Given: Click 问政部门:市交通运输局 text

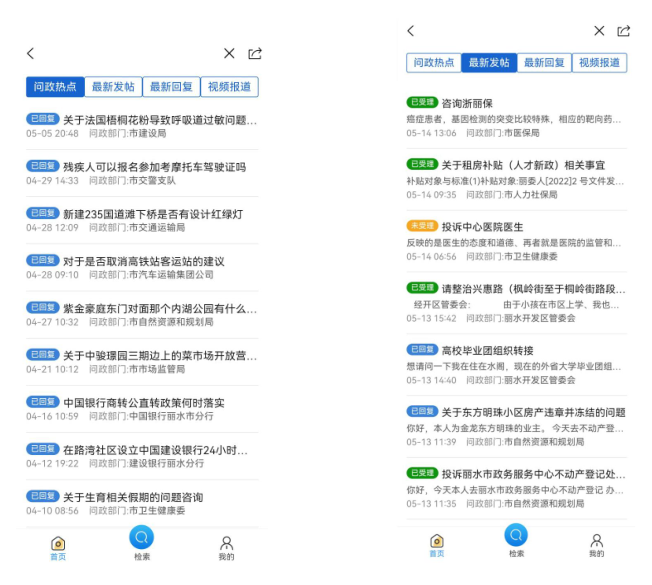Looking at the screenshot, I should (x=137, y=227).
